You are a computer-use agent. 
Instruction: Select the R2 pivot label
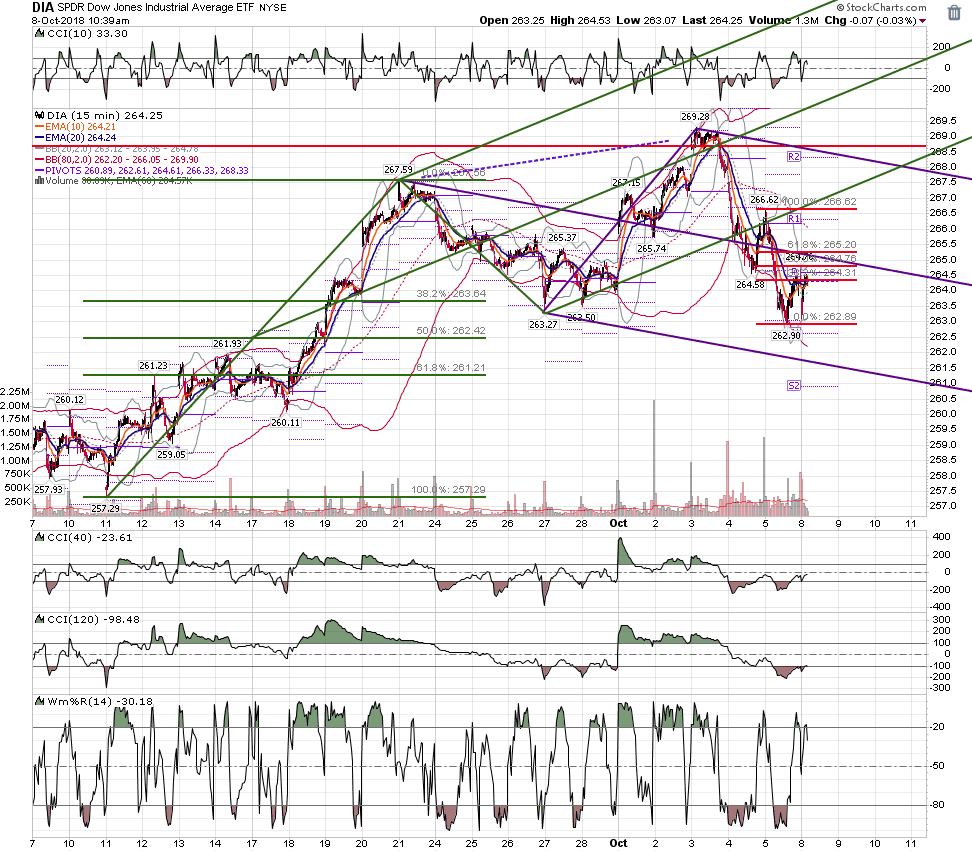[794, 157]
